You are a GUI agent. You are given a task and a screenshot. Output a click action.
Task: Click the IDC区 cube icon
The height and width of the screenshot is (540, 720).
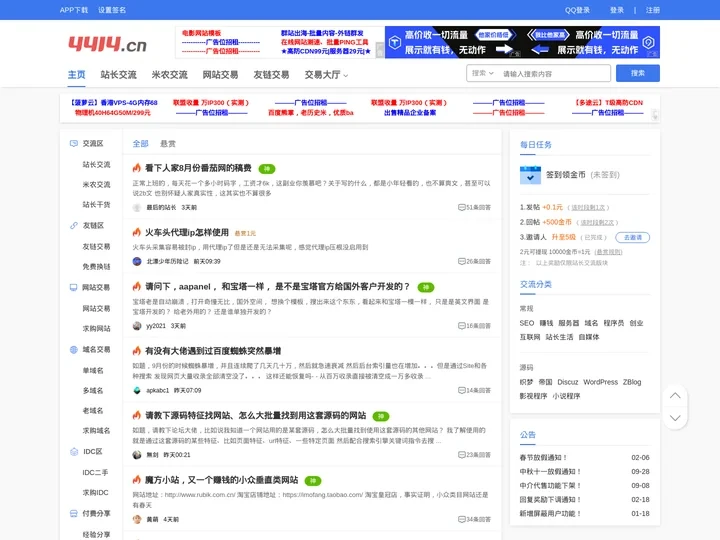(73, 451)
